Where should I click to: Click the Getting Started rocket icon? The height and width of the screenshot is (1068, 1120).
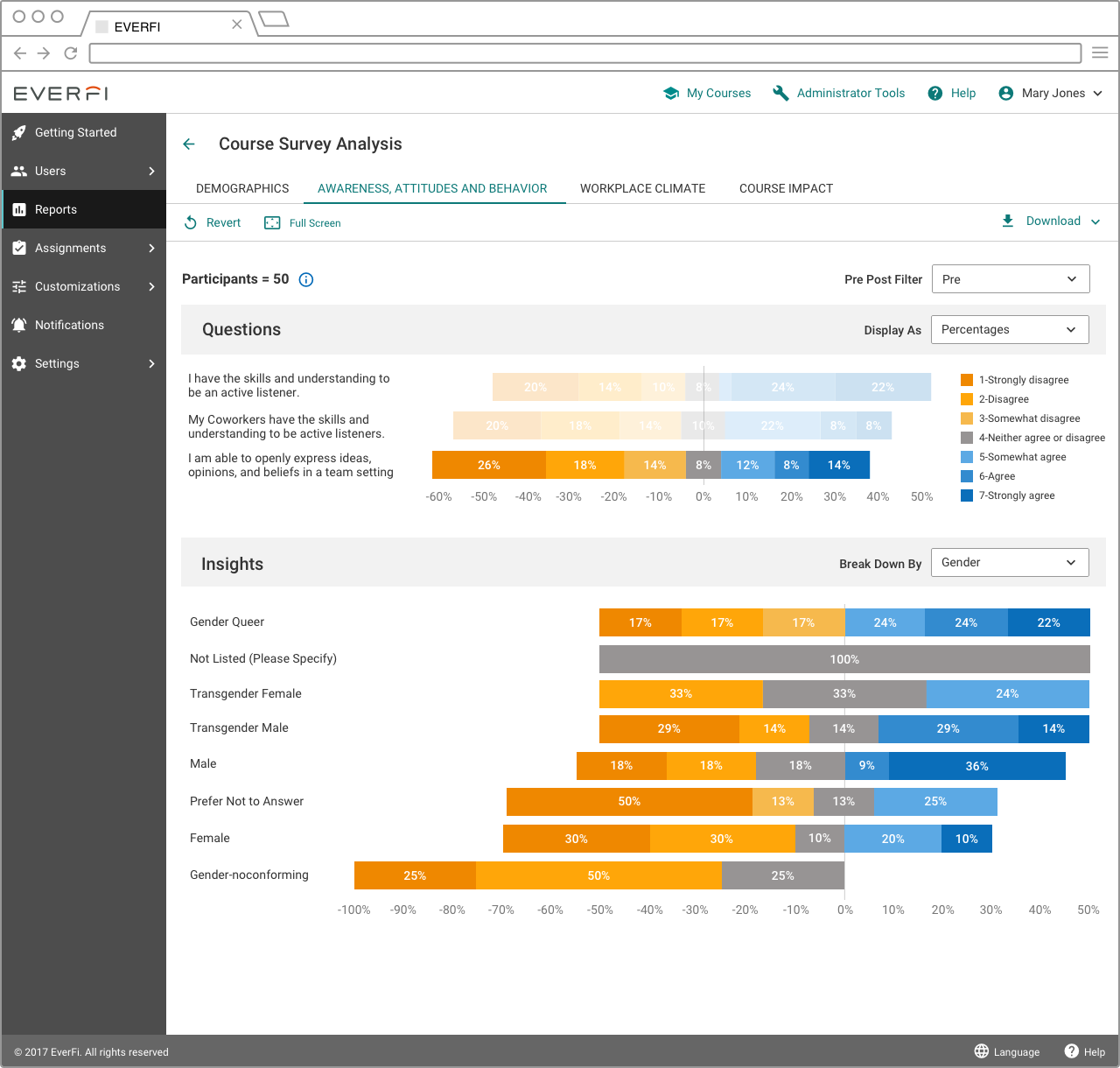coord(19,133)
